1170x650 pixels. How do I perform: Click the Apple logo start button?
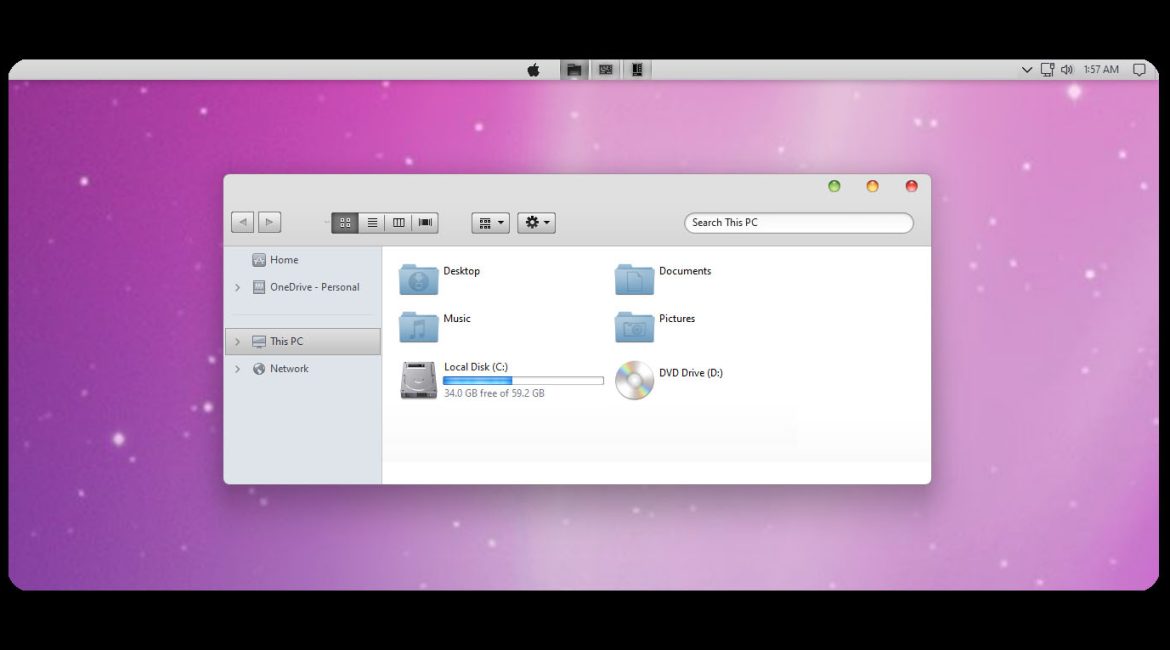(x=534, y=70)
